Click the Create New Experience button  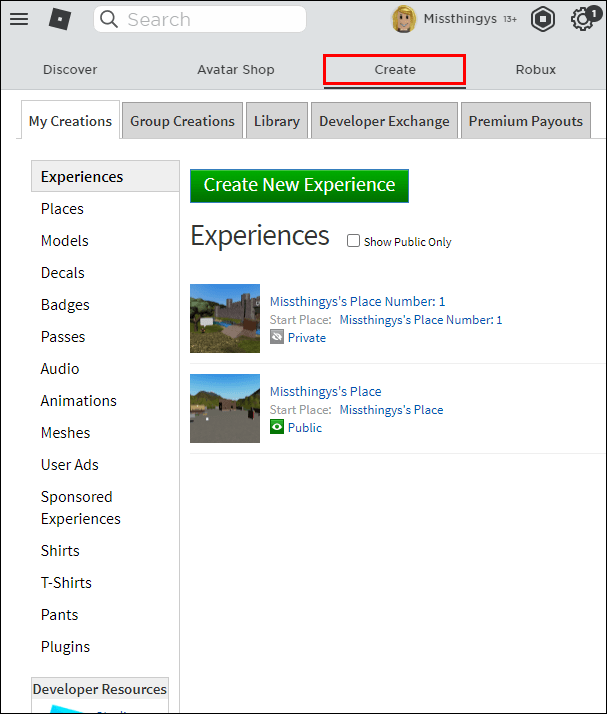pos(299,186)
